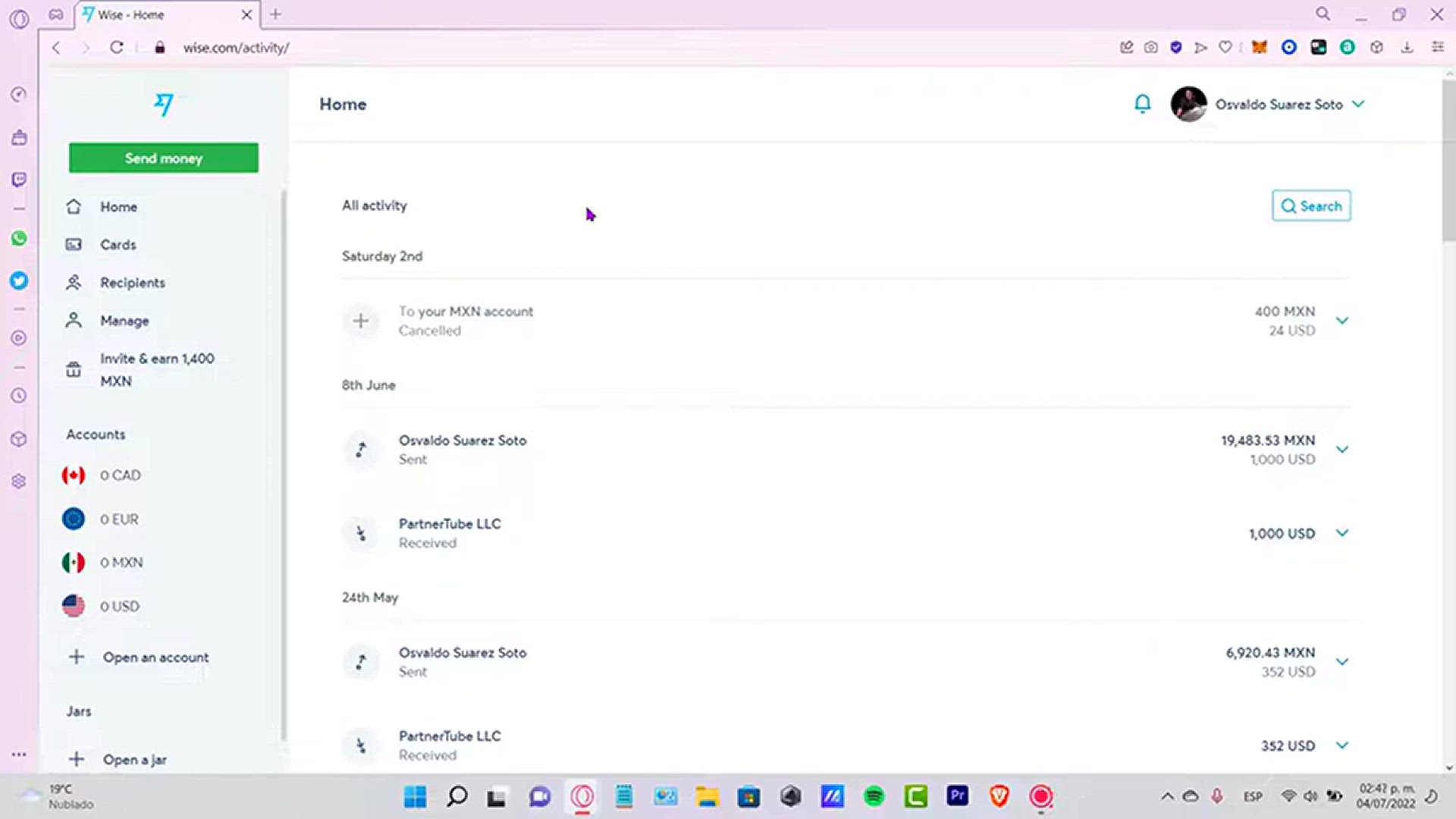The height and width of the screenshot is (819, 1456).
Task: Open browser tab search magnifier
Action: (1323, 14)
